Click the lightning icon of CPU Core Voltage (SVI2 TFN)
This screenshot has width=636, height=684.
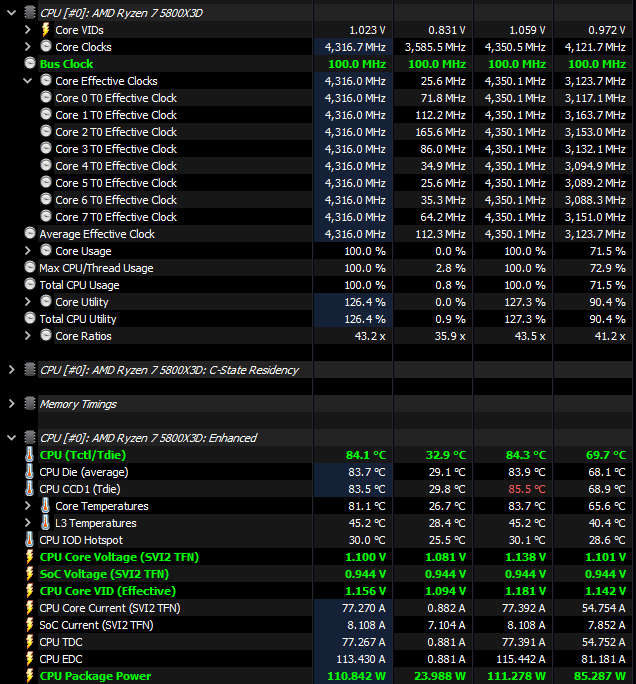tap(29, 557)
